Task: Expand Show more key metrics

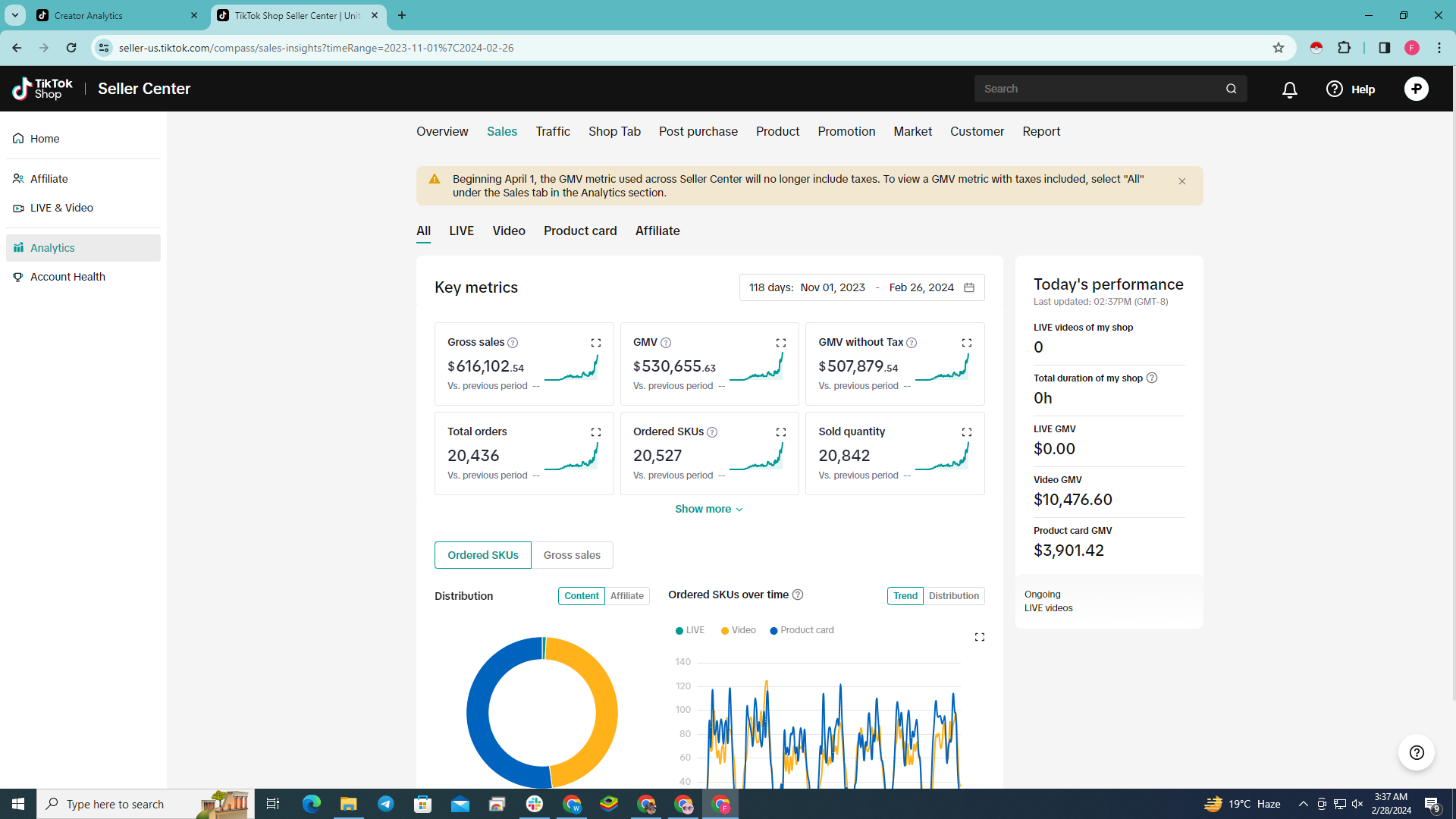Action: click(708, 509)
